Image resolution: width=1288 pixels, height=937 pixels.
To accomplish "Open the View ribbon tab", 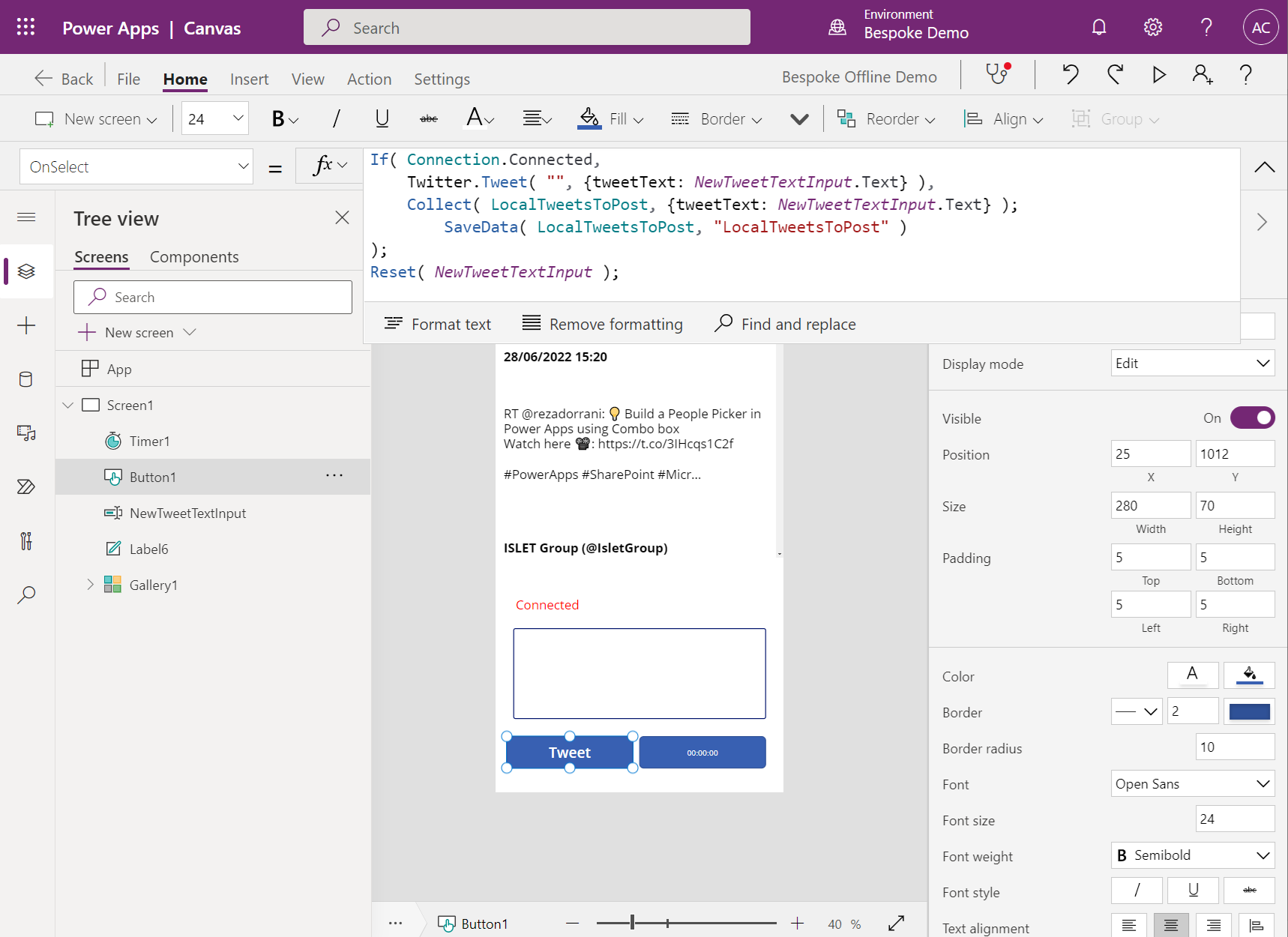I will pyautogui.click(x=308, y=79).
